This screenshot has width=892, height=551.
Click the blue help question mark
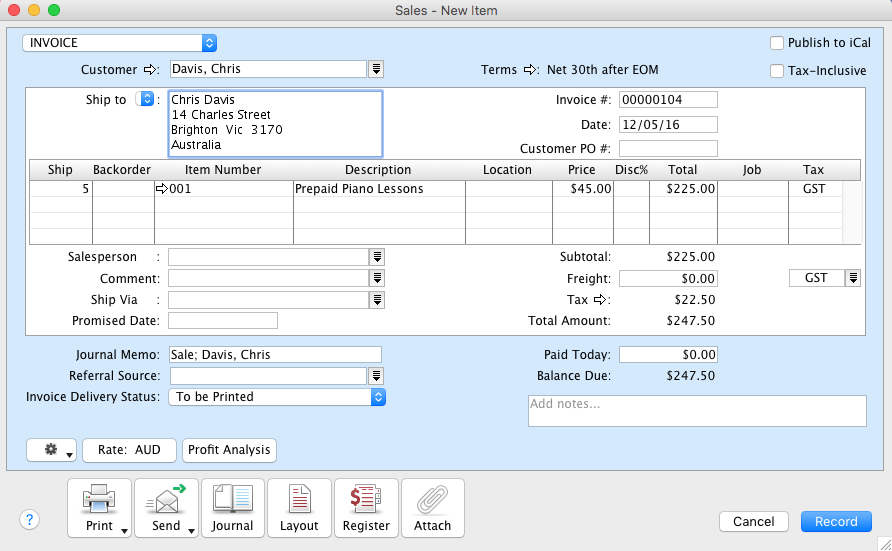coord(29,519)
